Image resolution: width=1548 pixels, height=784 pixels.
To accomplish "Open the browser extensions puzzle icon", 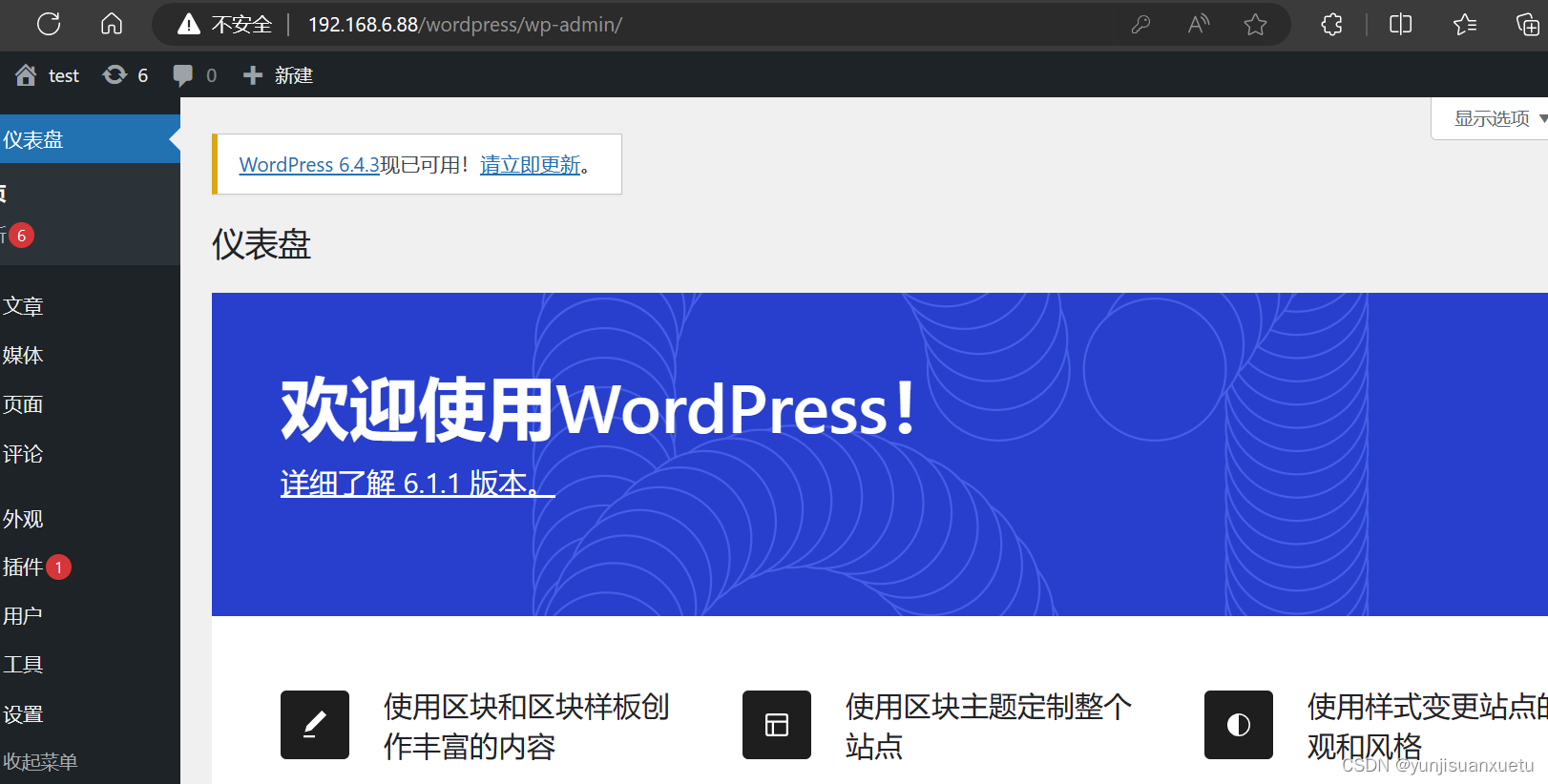I will [x=1332, y=25].
